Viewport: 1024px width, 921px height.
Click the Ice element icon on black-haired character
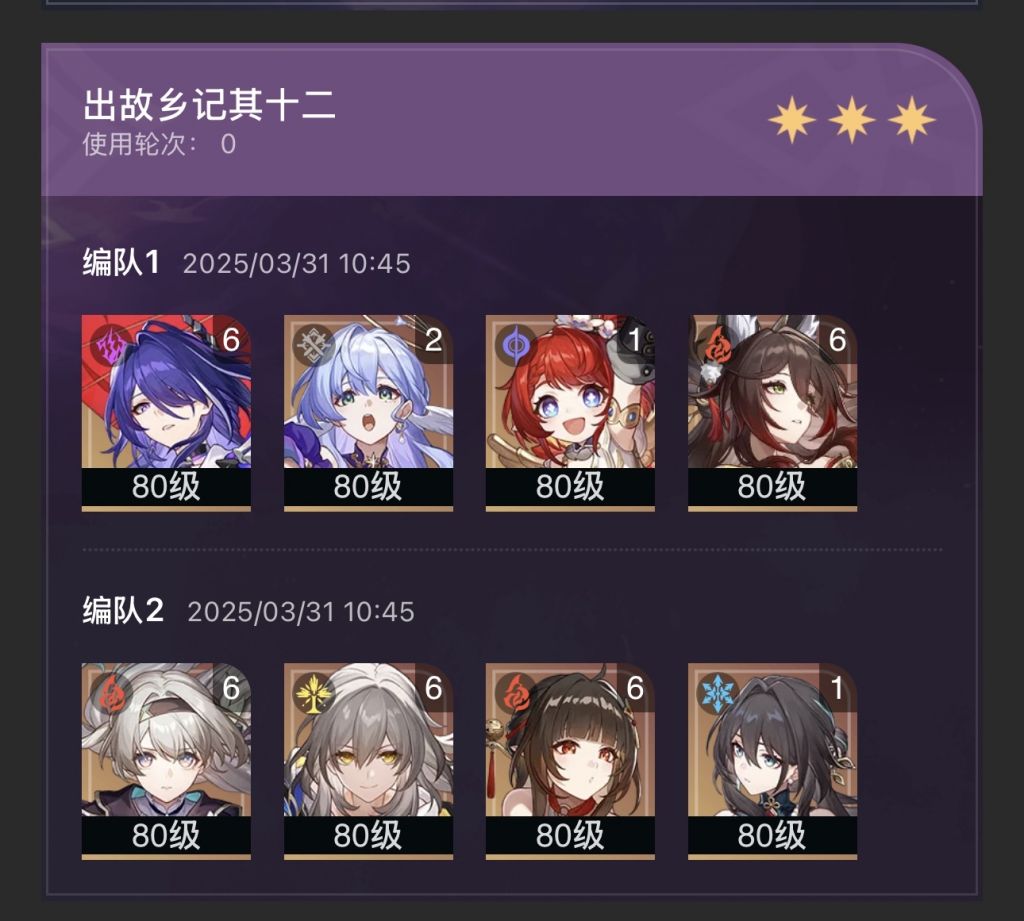tap(717, 694)
